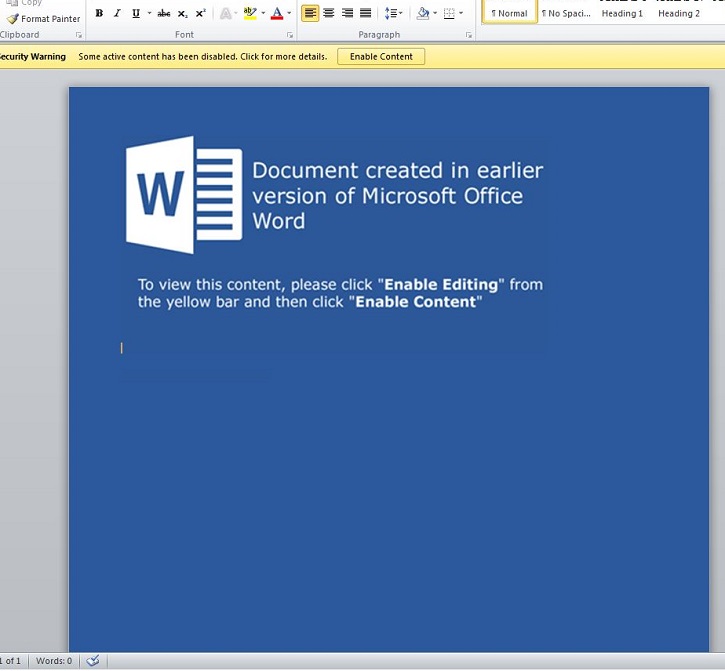Justify paragraph text

pos(365,13)
